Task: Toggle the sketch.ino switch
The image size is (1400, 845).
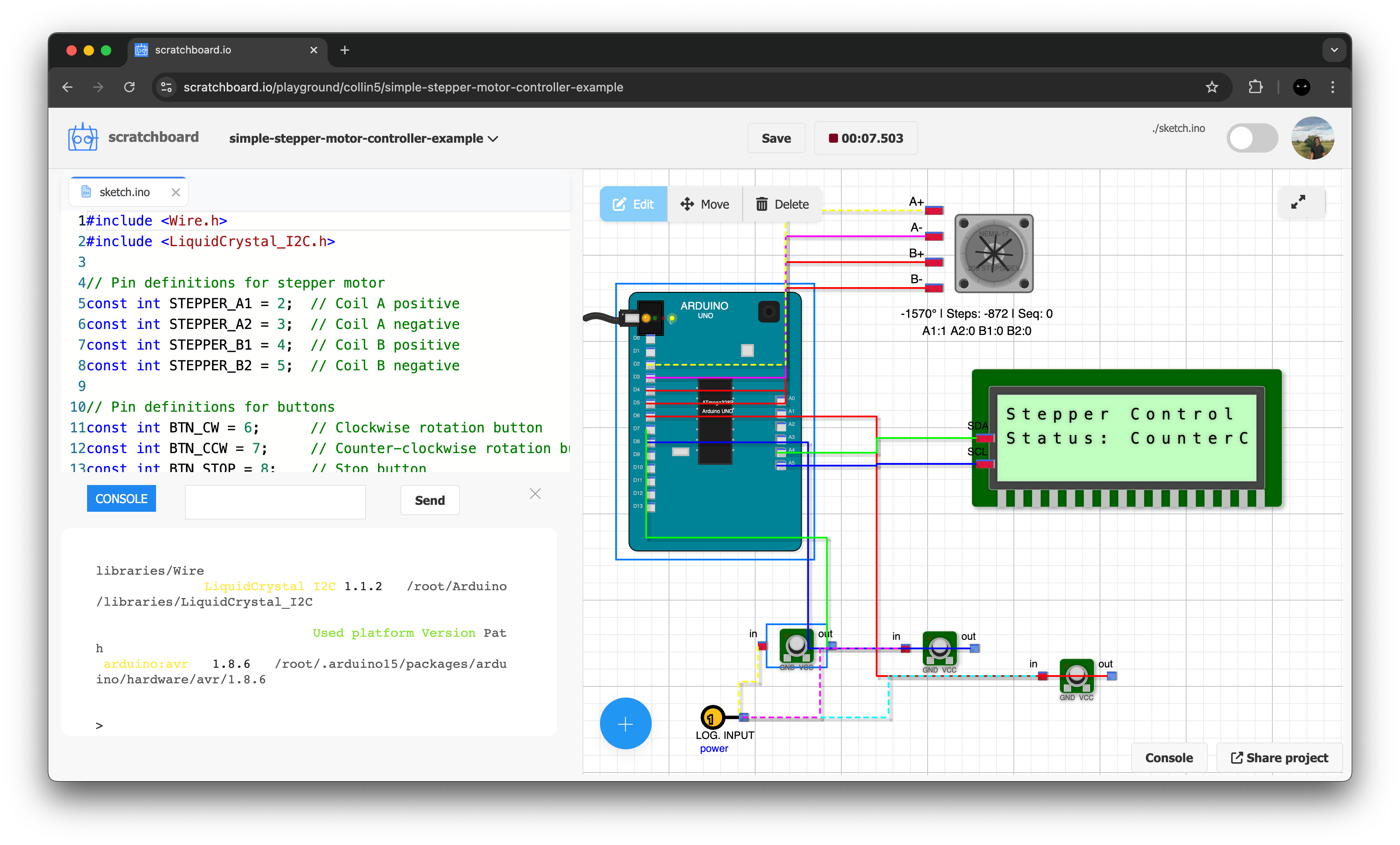Action: (x=1252, y=138)
